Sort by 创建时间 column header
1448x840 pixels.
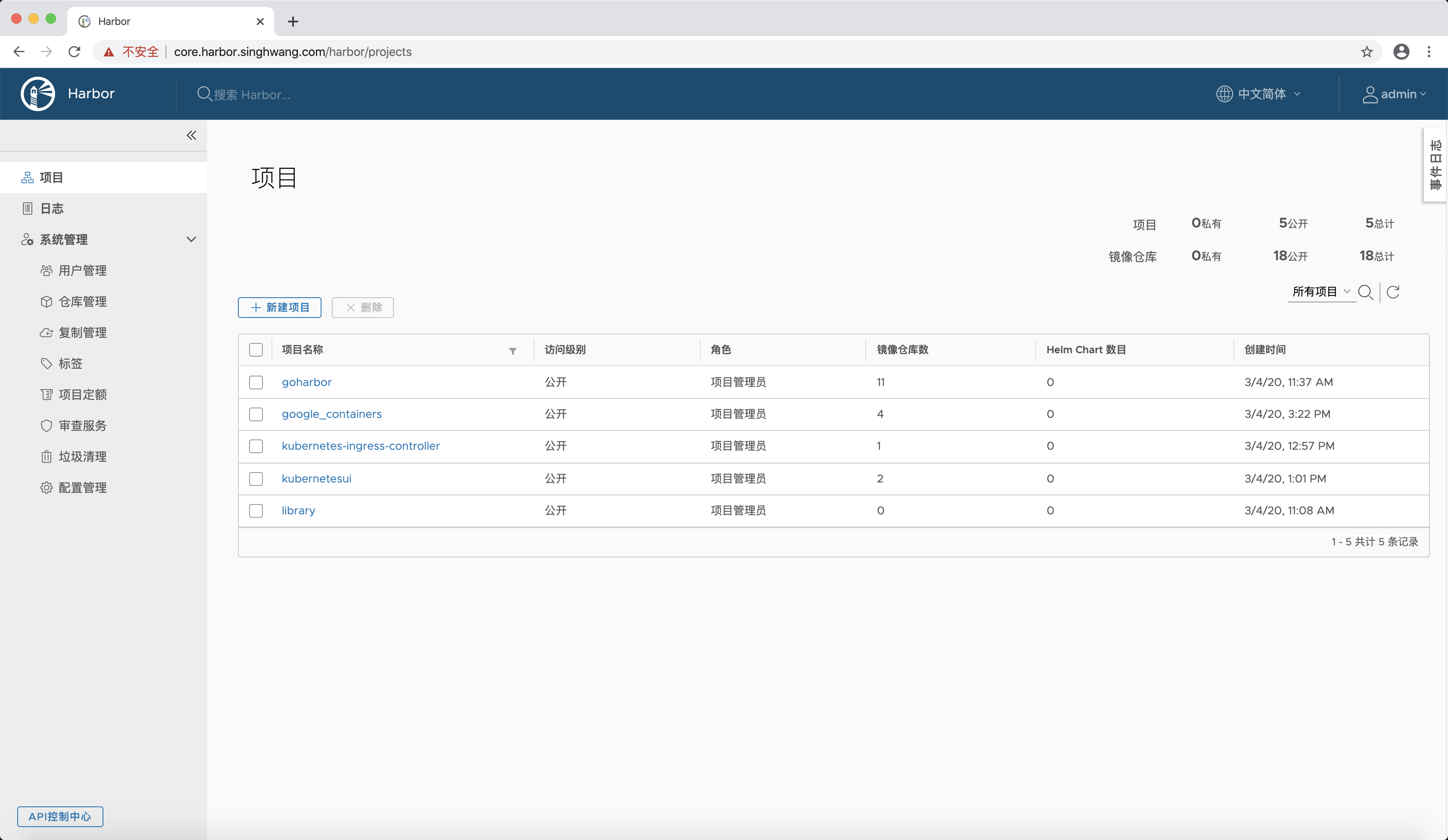[x=1265, y=350]
